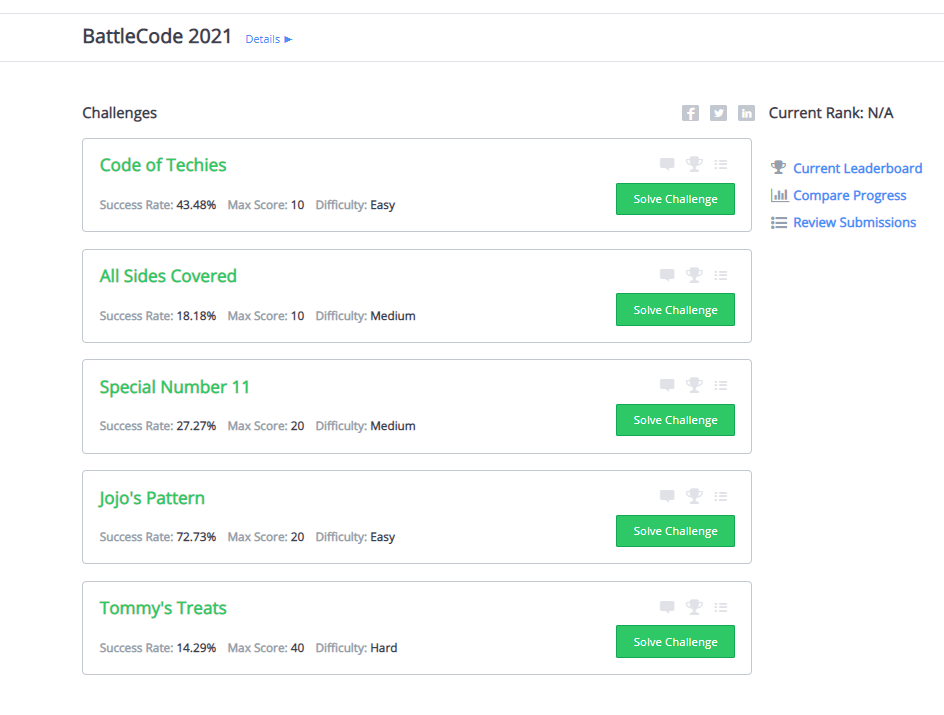Open discussion icon for Code of Techies
Screen dimensions: 944x715
(x=667, y=164)
